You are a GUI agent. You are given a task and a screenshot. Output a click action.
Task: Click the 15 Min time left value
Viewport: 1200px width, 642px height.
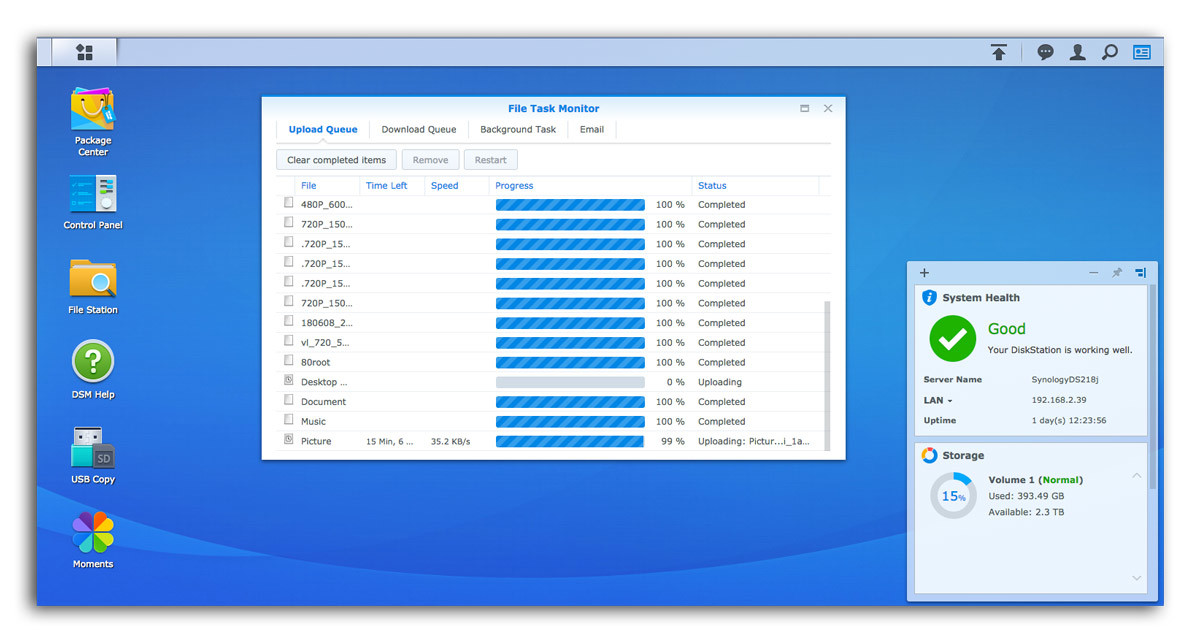point(389,441)
